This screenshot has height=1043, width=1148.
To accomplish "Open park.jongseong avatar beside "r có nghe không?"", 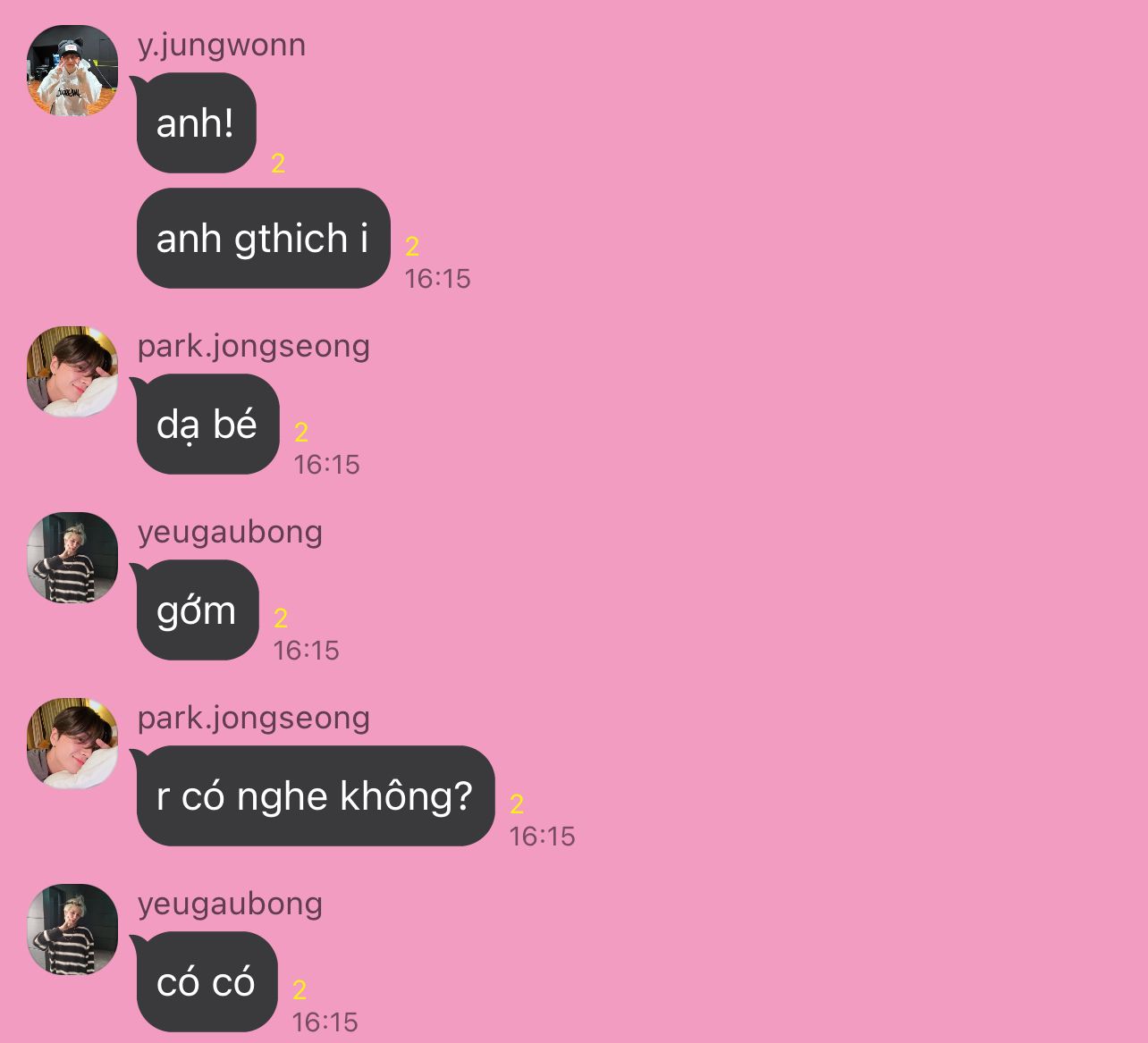I will pos(72,743).
